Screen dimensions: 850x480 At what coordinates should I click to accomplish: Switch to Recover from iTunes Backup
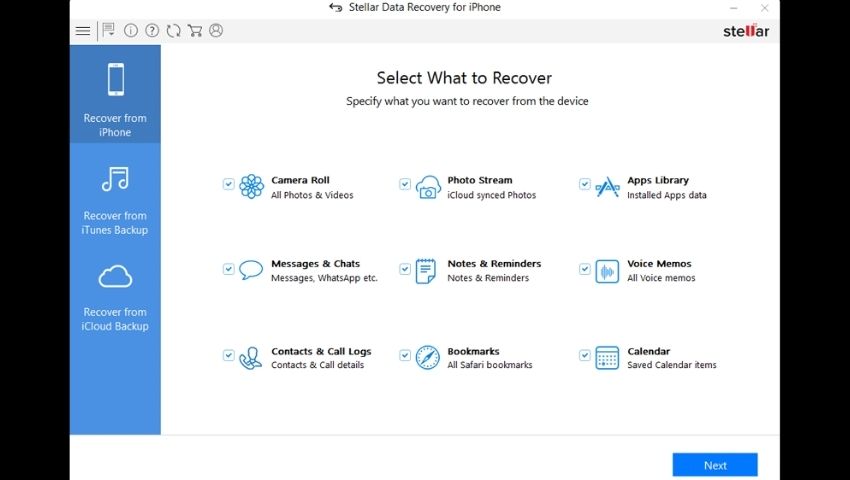pyautogui.click(x=115, y=199)
